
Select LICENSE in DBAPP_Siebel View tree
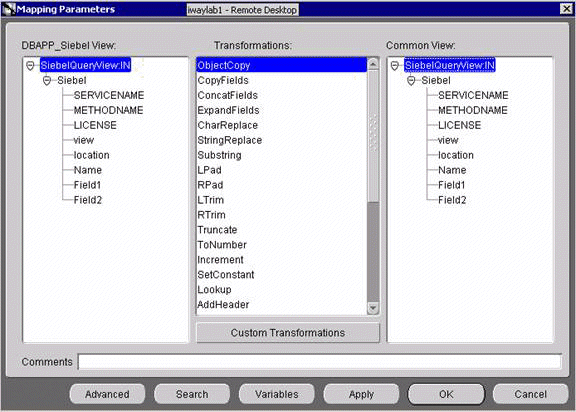point(95,125)
